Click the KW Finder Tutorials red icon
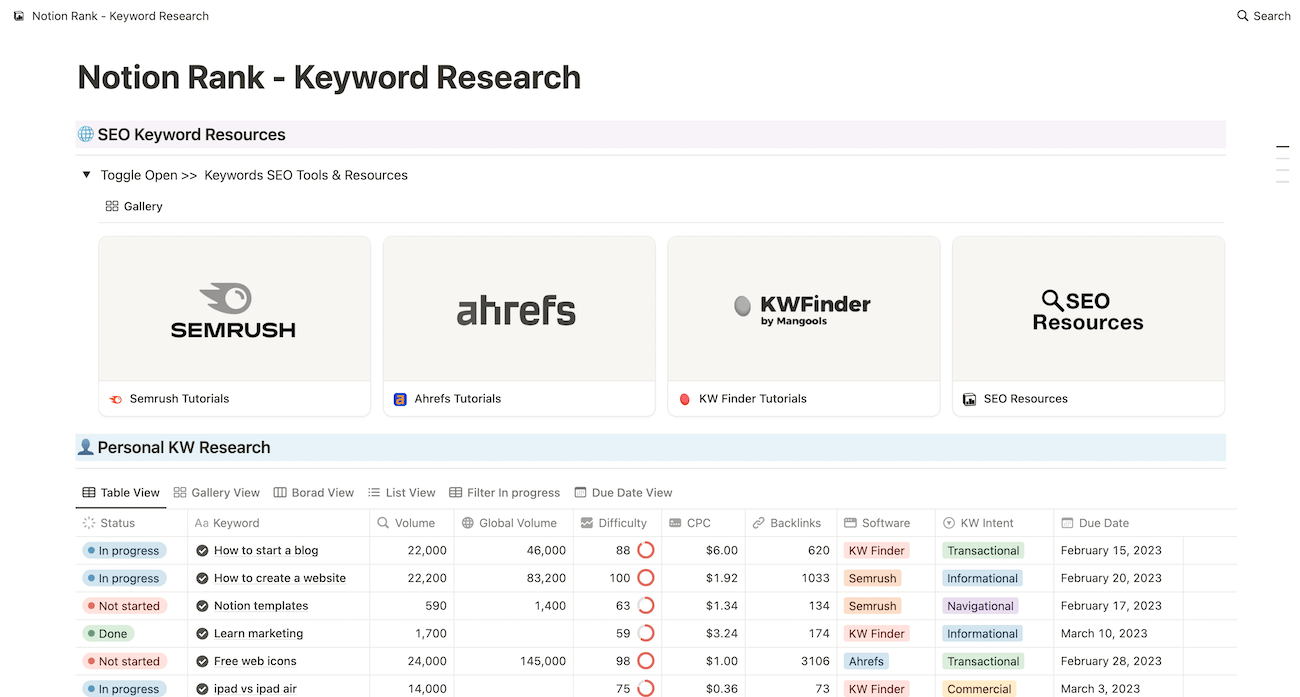Viewport: 1300px width, 697px height. click(685, 399)
